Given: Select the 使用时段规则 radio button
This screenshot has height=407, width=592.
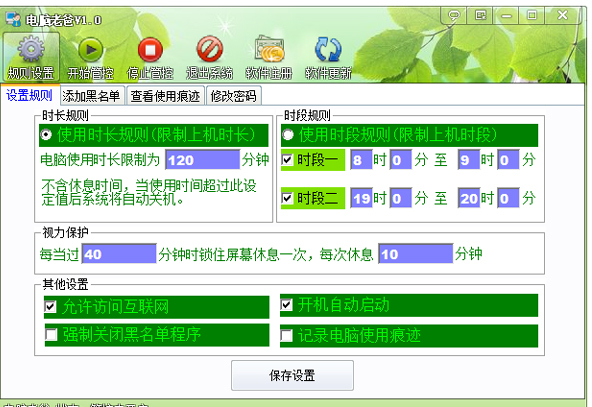Looking at the screenshot, I should pyautogui.click(x=288, y=134).
